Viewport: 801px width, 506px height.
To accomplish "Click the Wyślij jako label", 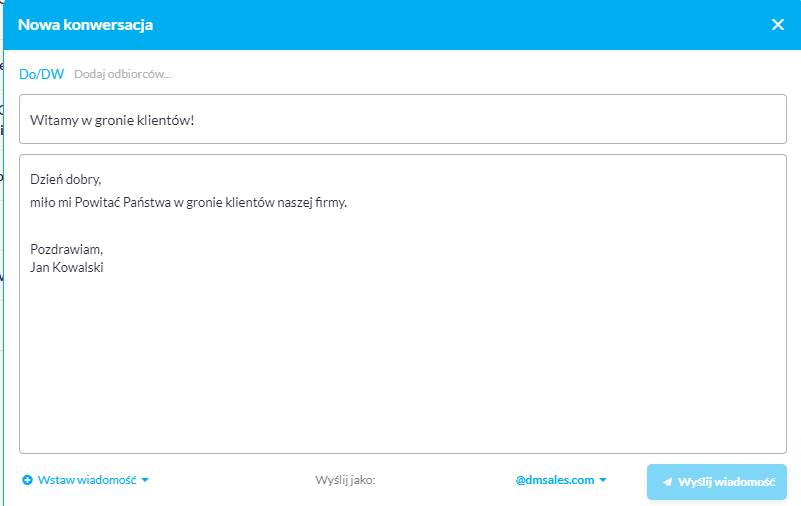I will click(x=345, y=480).
